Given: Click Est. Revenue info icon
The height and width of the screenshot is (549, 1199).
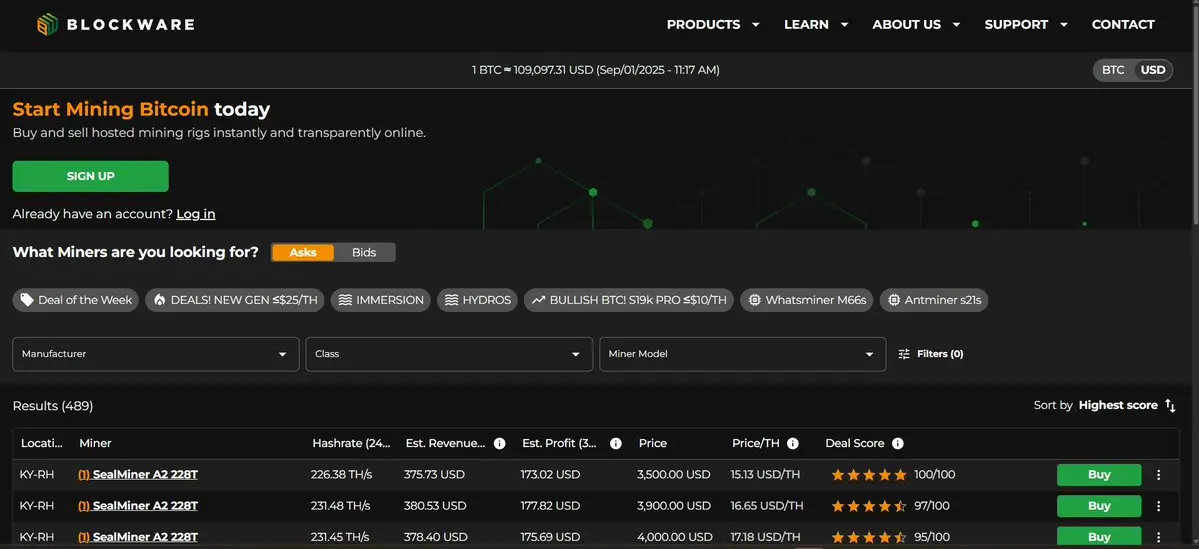Looking at the screenshot, I should tap(499, 443).
